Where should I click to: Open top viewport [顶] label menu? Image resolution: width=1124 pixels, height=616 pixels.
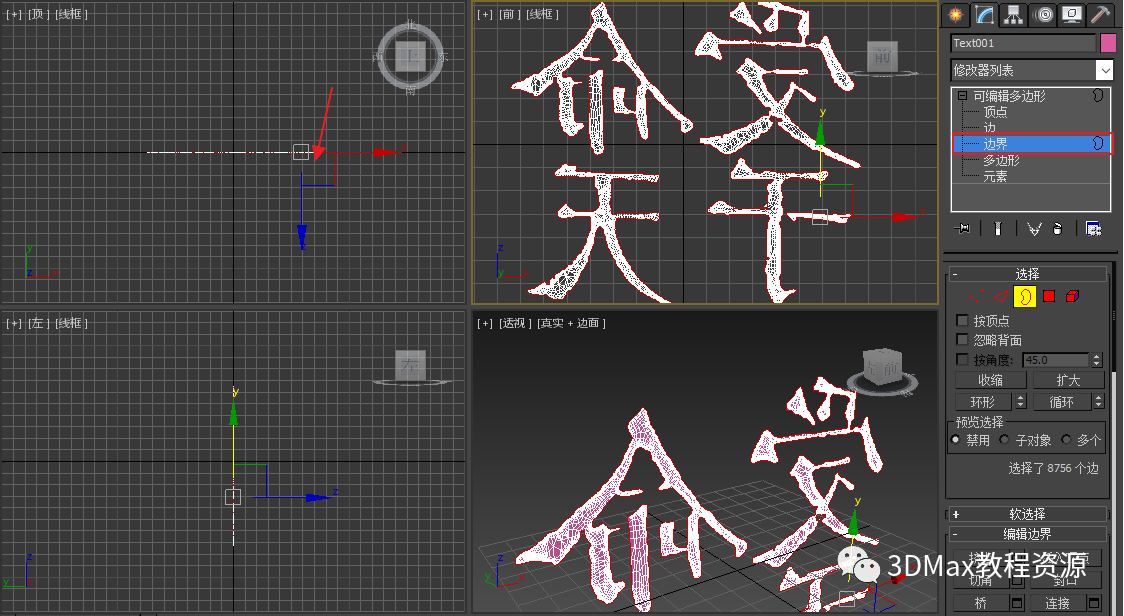coord(37,14)
